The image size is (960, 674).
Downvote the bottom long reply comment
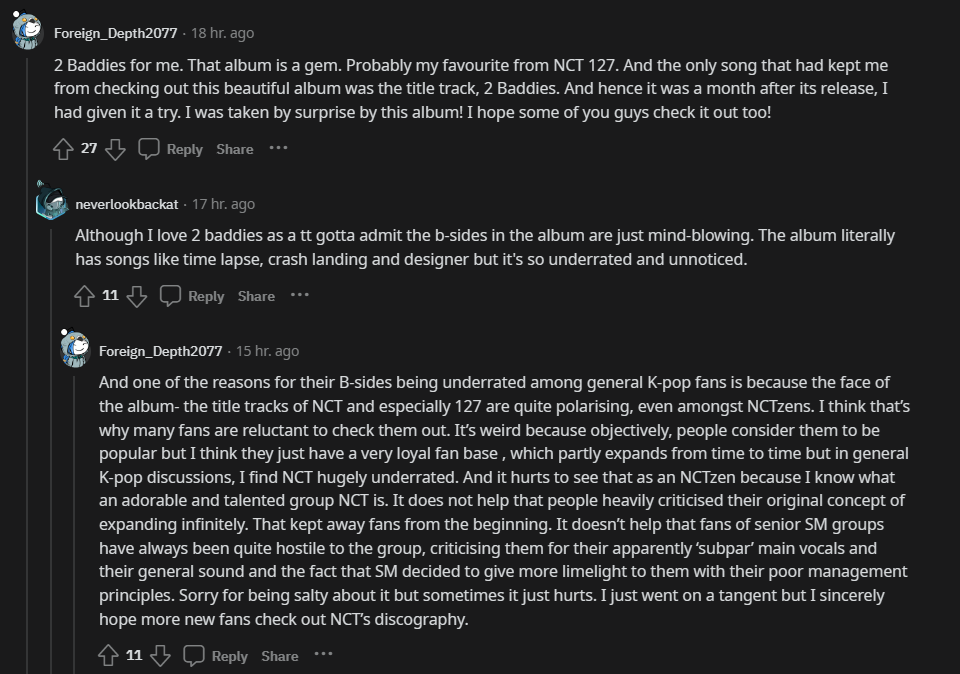(160, 656)
